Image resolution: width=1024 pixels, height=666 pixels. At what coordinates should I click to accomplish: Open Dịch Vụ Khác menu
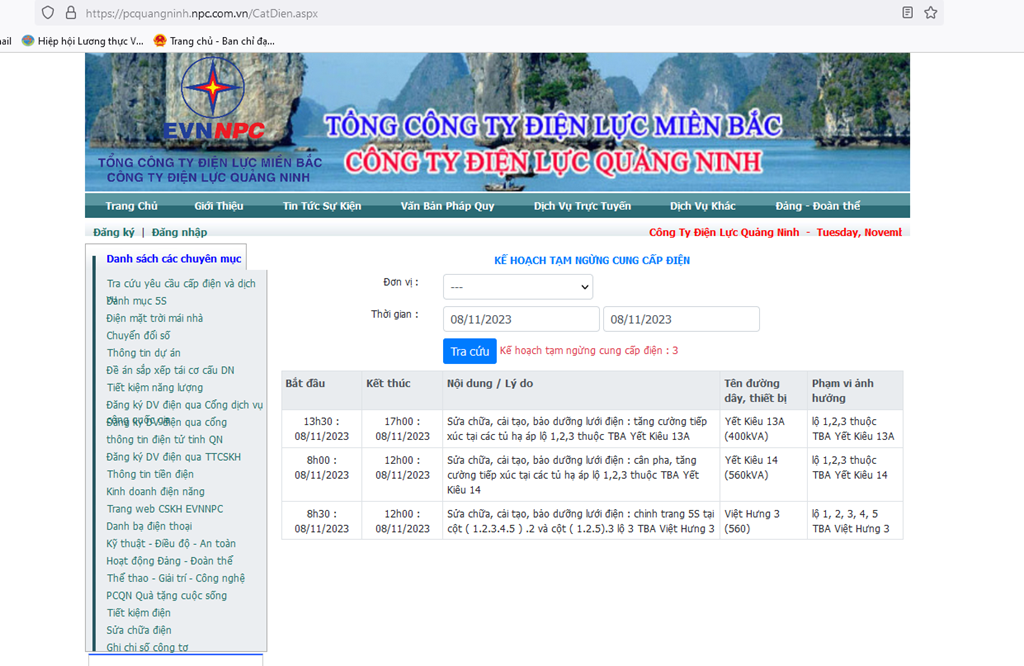(x=703, y=206)
